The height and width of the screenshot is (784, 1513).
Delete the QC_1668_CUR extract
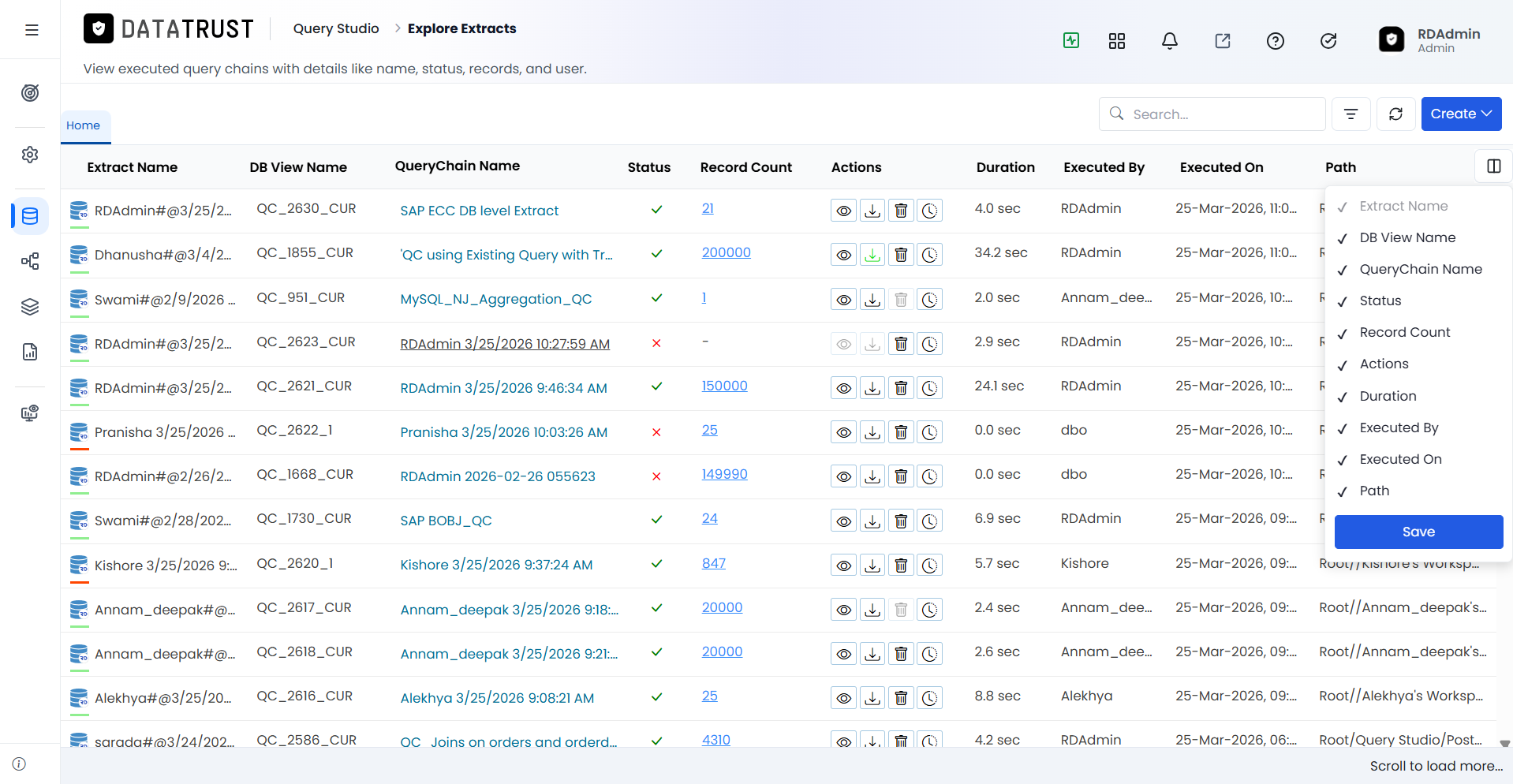(901, 476)
